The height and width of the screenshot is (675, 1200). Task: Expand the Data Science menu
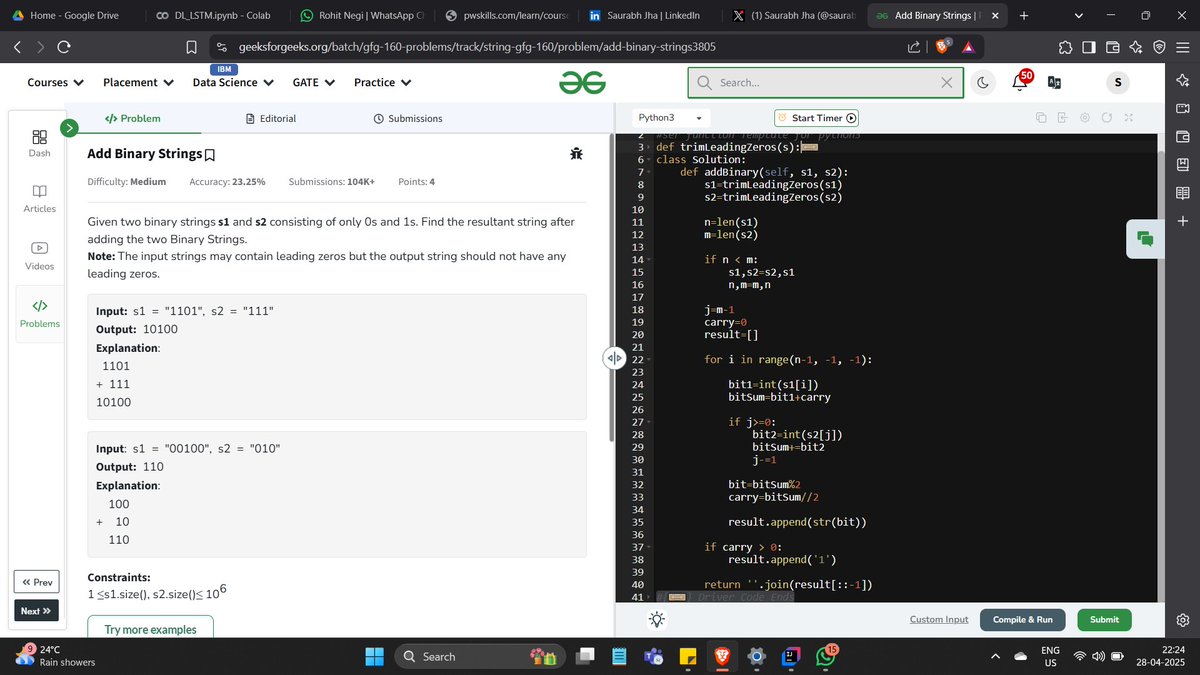[232, 82]
